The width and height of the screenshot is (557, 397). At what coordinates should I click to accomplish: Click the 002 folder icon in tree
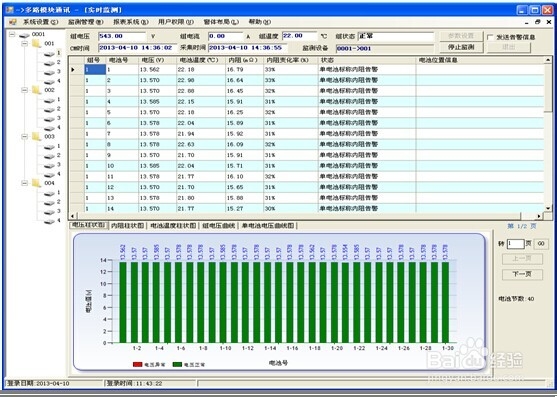click(37, 90)
